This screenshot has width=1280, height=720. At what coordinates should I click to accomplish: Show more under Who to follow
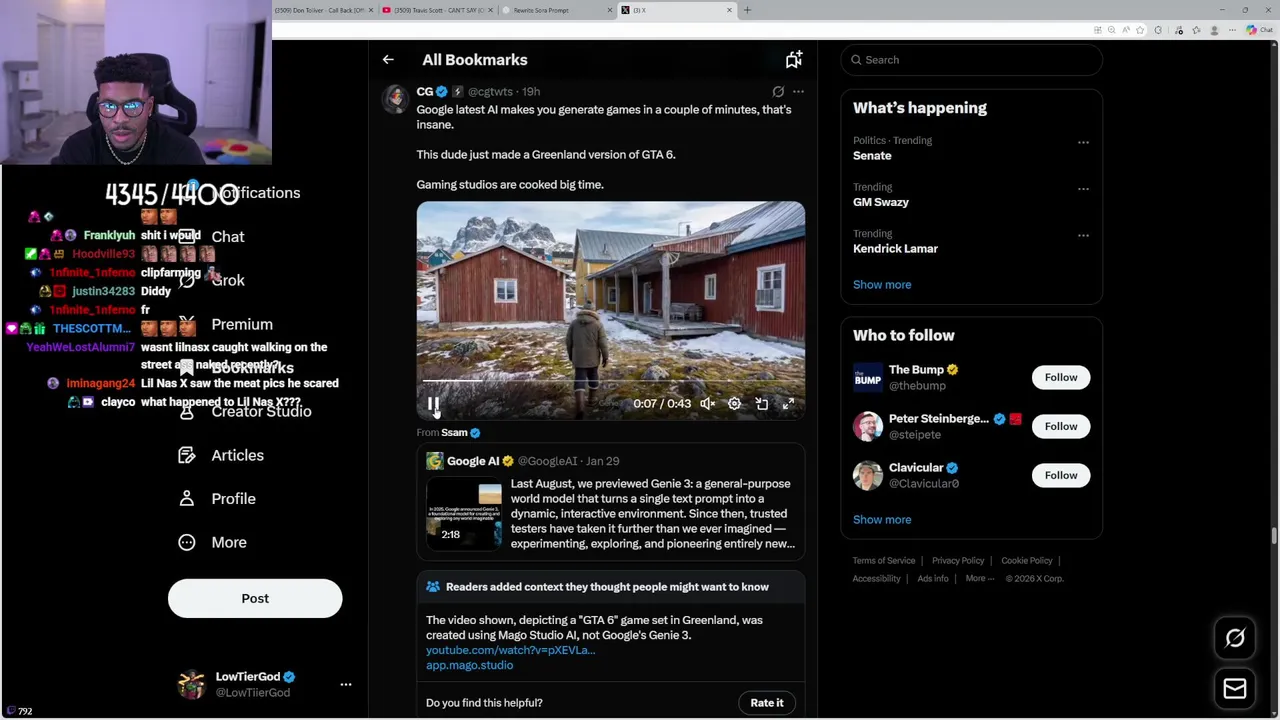[x=882, y=520]
